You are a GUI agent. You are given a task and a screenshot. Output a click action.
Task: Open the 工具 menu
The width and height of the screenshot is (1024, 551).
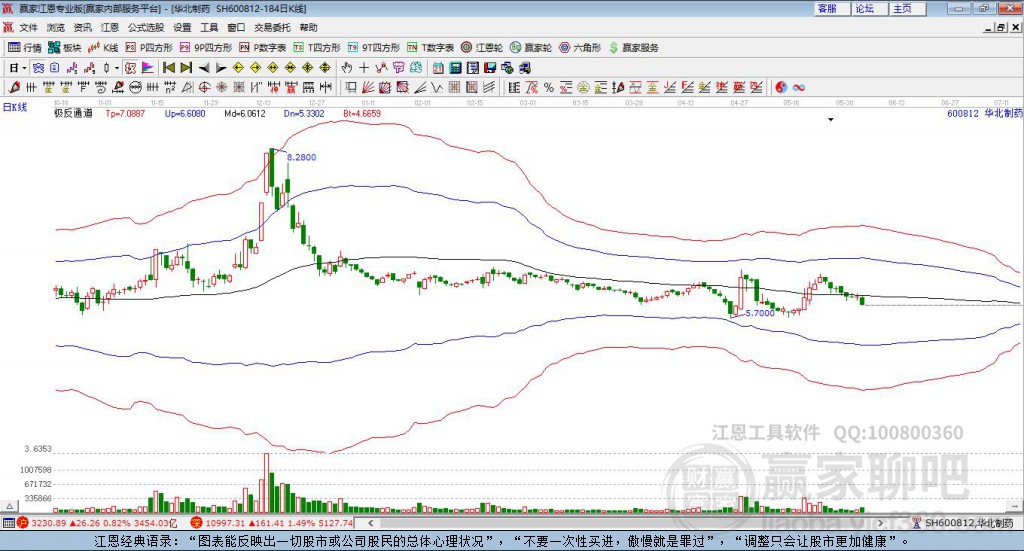click(209, 27)
